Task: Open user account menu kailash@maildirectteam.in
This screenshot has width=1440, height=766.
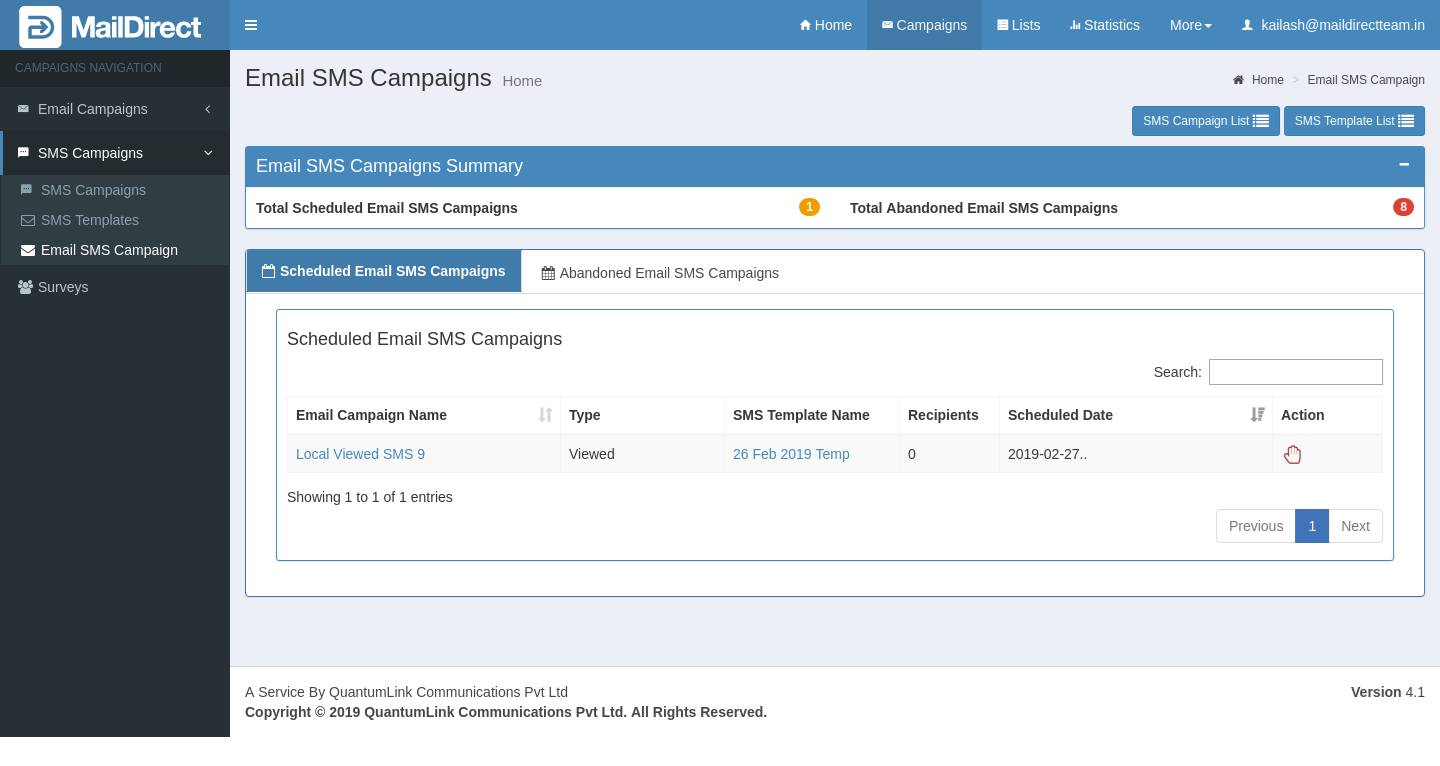Action: [x=1332, y=25]
